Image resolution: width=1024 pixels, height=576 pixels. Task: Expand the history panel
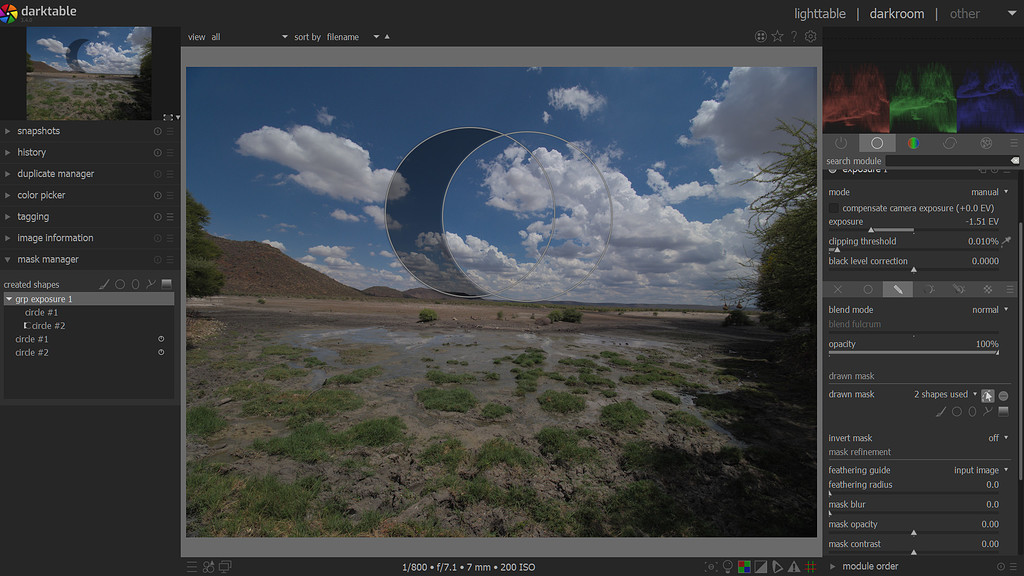coord(31,152)
